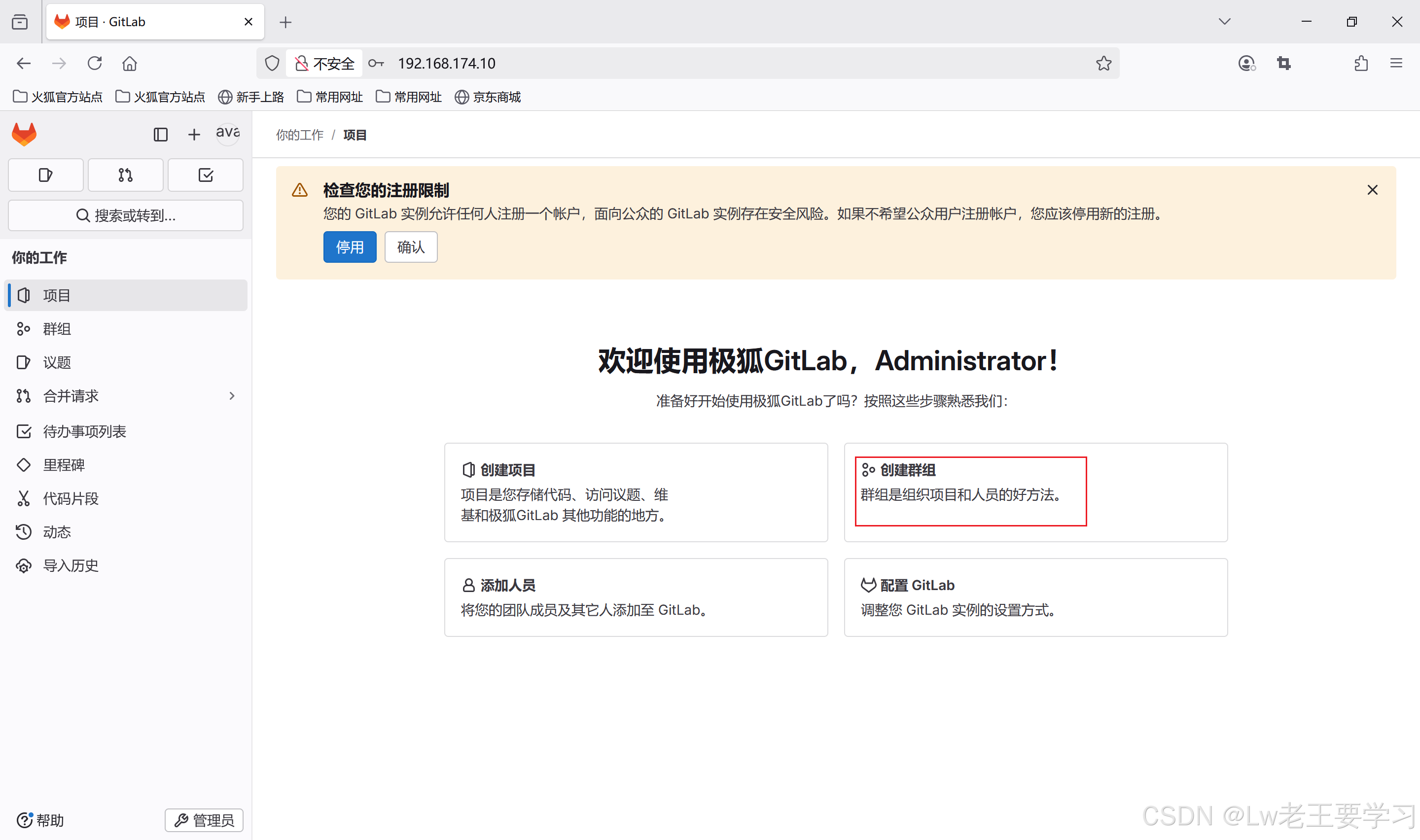Open to-do list shortcut icon
This screenshot has height=840, width=1420.
tap(206, 175)
